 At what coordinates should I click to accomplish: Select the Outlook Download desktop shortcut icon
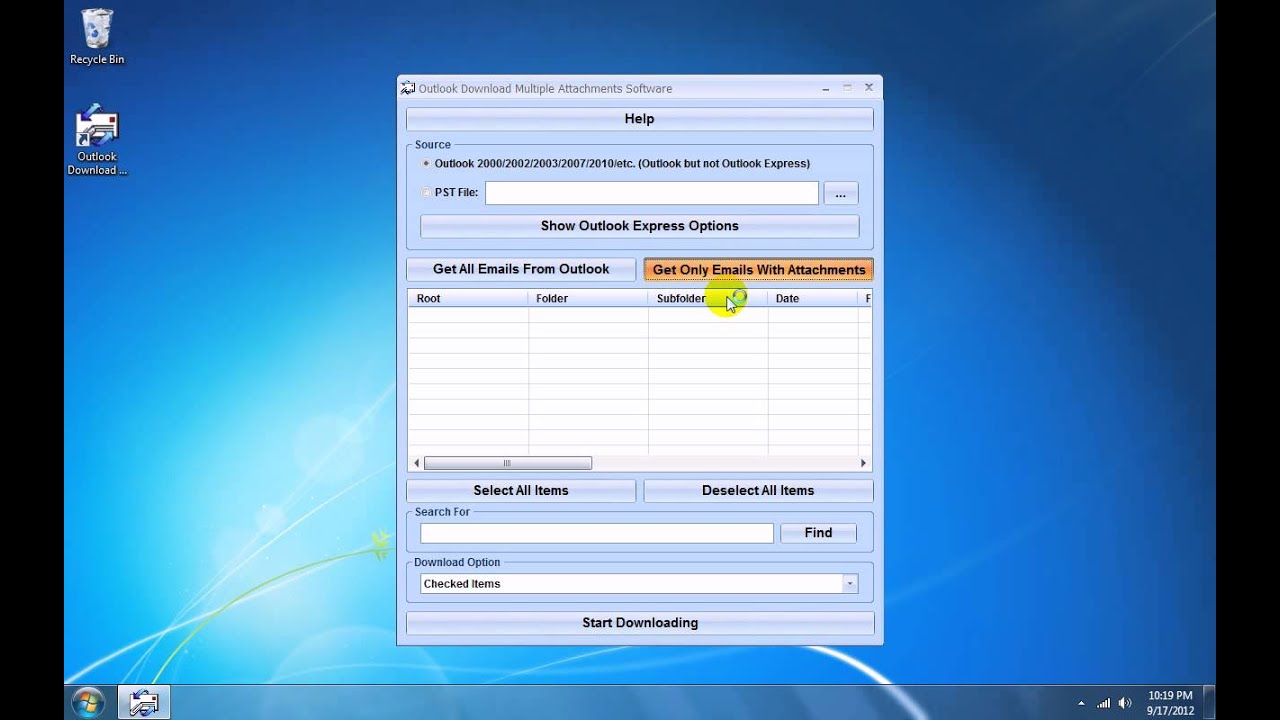coord(97,139)
